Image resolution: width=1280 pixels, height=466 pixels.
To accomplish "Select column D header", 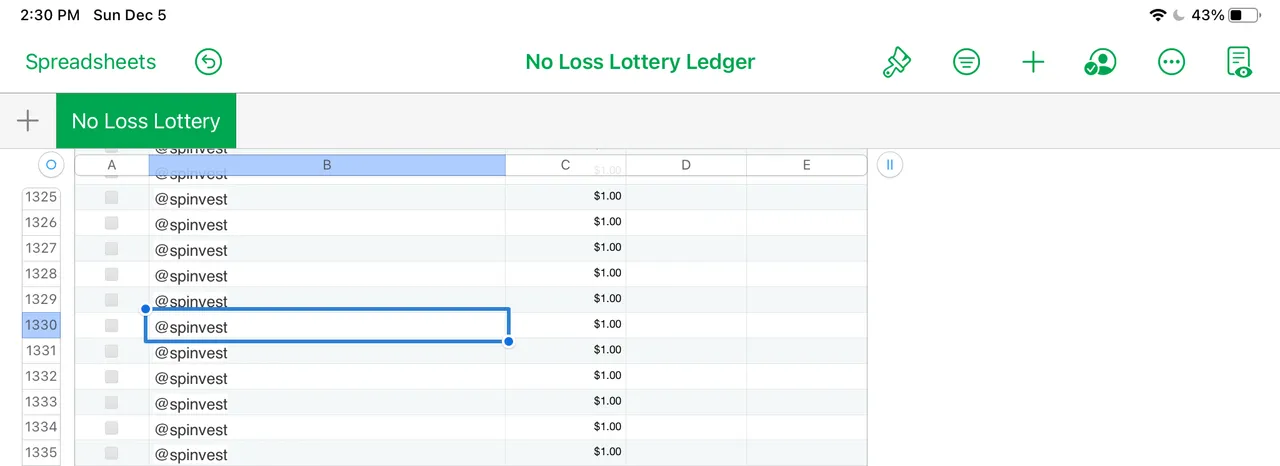I will point(686,165).
